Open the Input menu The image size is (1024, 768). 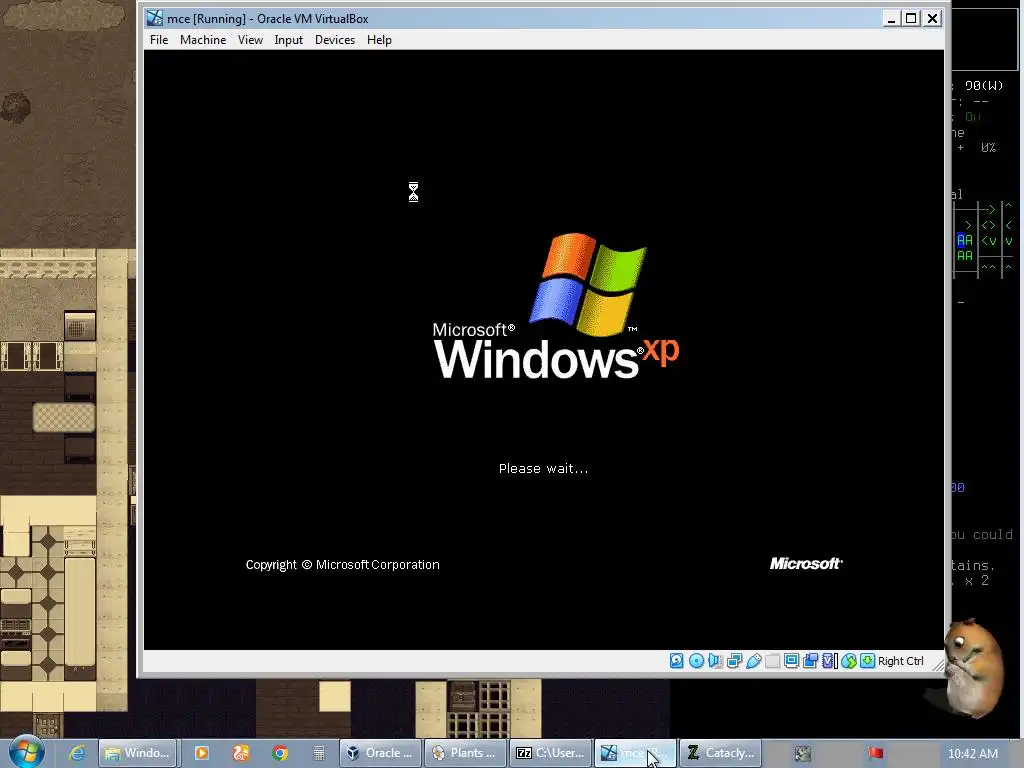(x=288, y=40)
